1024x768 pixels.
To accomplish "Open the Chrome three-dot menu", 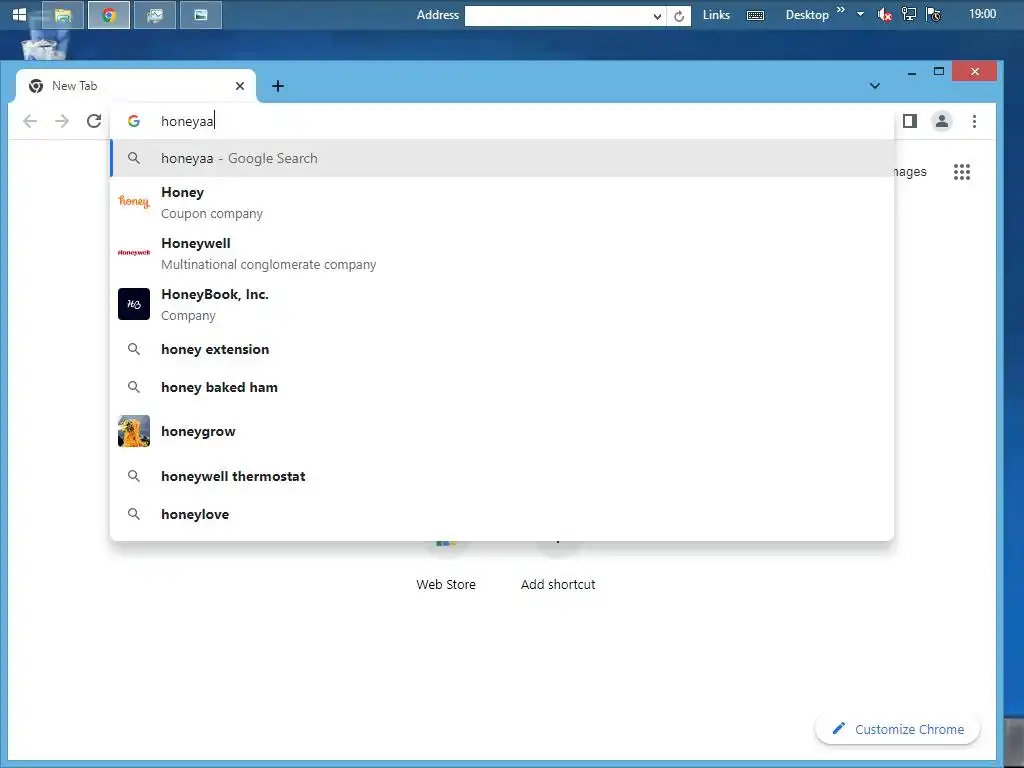I will click(x=974, y=121).
